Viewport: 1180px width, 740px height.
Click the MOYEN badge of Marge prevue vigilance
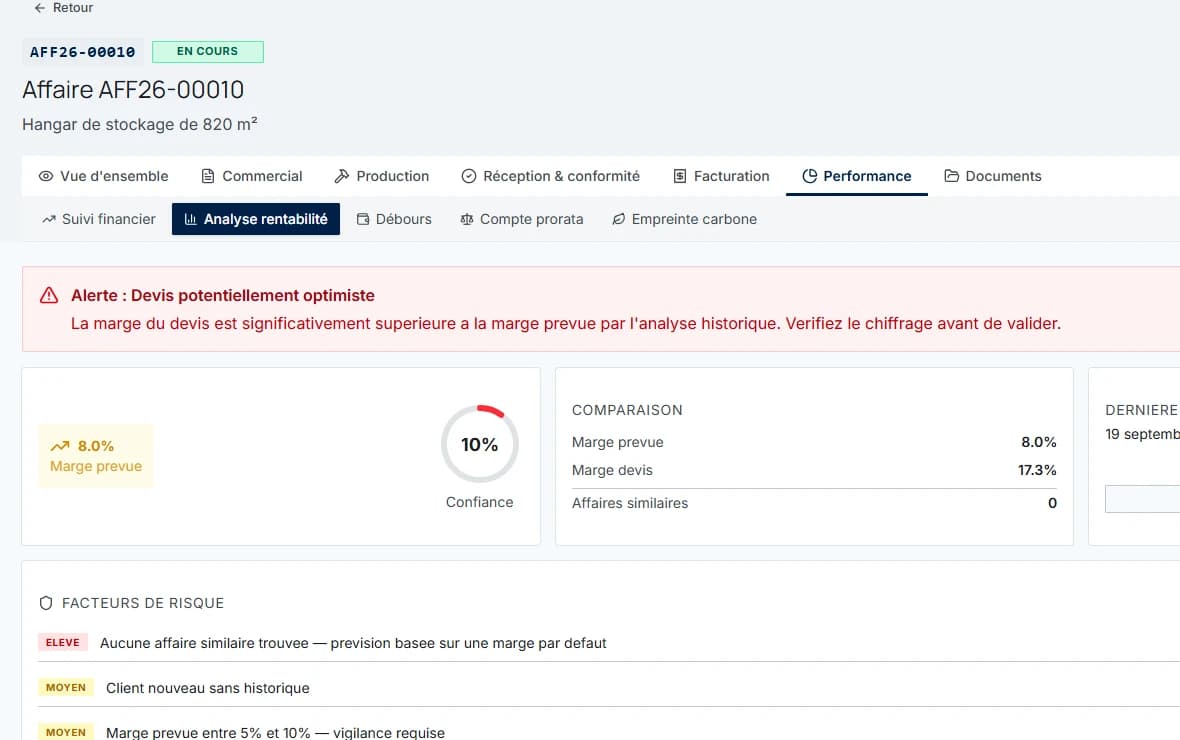(65, 732)
